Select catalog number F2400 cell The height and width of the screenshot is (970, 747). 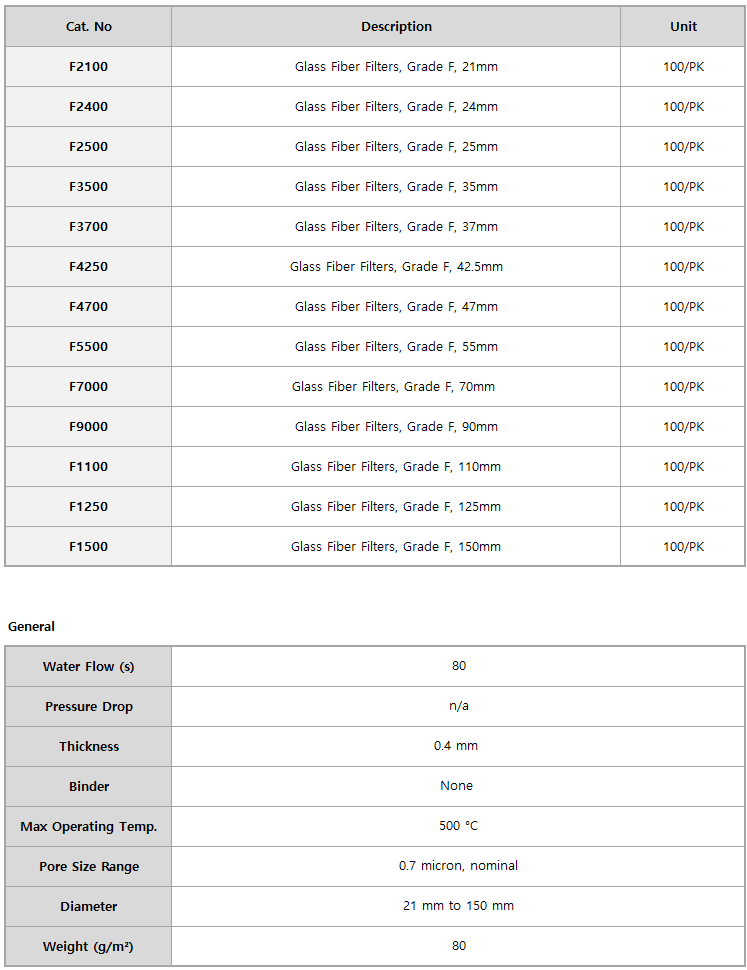click(x=88, y=107)
